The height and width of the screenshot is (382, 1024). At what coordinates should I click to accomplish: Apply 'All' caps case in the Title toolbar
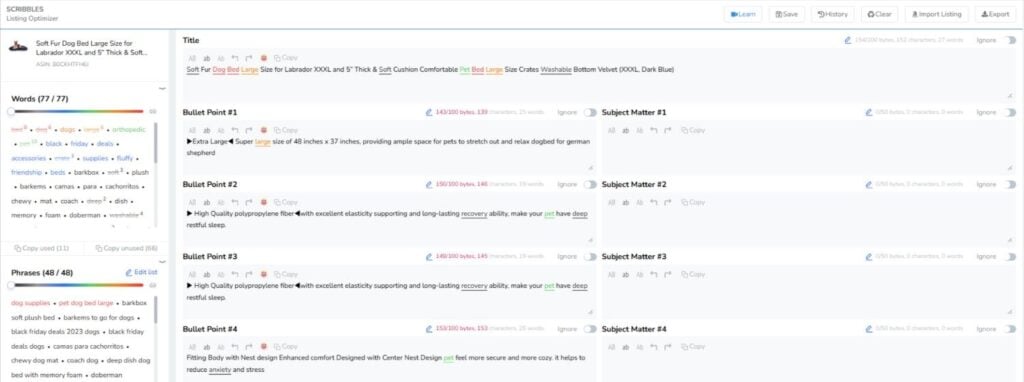[x=191, y=58]
